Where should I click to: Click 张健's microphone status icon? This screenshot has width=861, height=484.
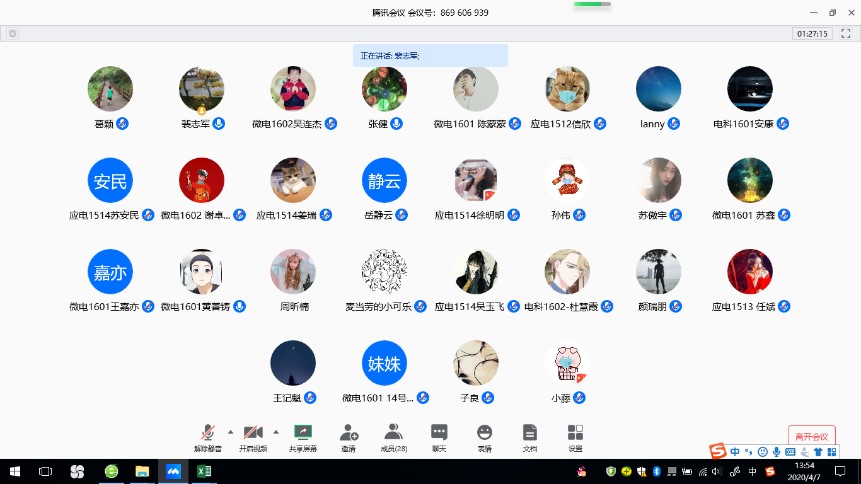tap(397, 124)
